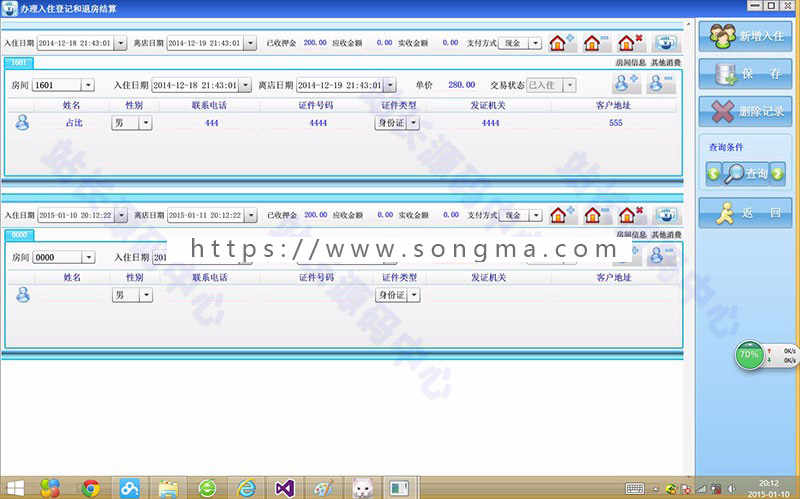This screenshot has width=800, height=499.
Task: Open gender dropdown in room 0000 guest row
Action: 146,295
